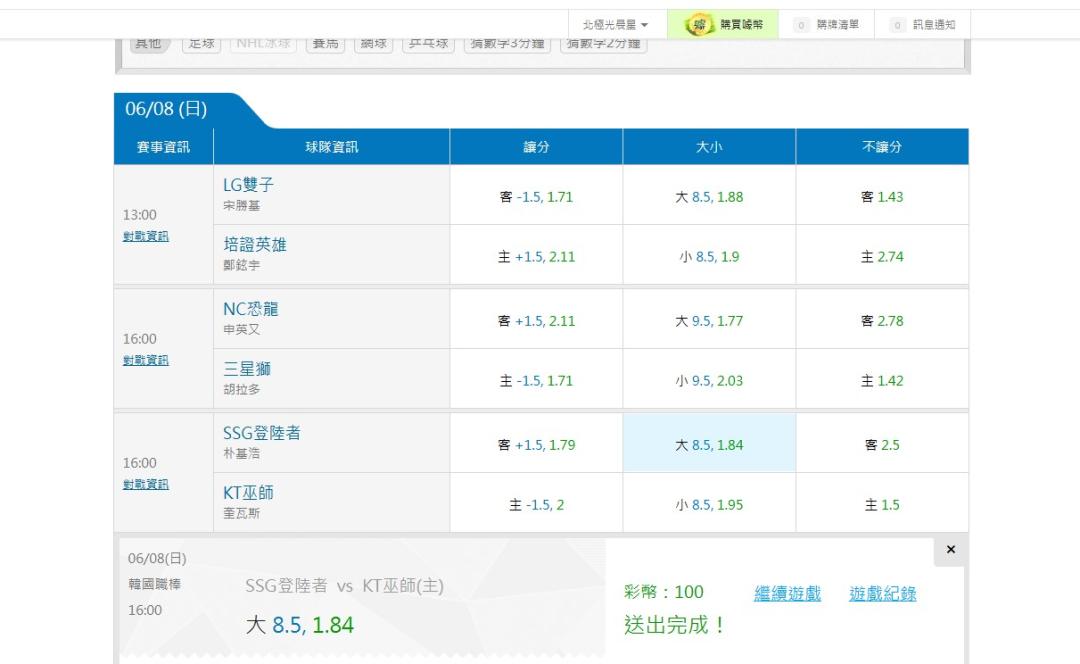Pick under 小 8.5, 1.95
This screenshot has width=1080, height=664.
coord(709,505)
